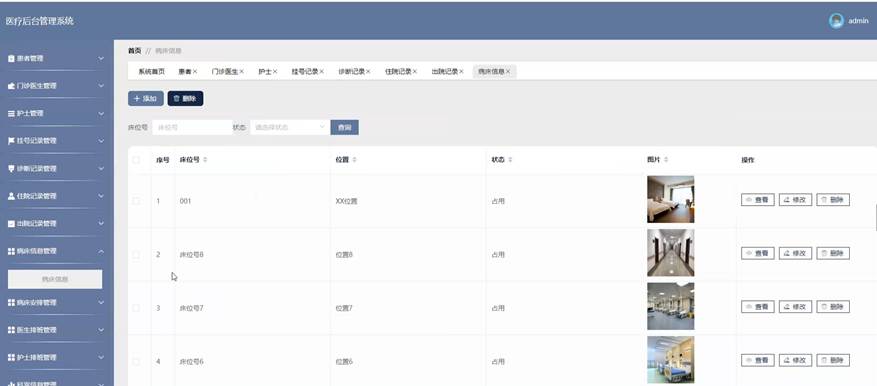This screenshot has width=877, height=386.
Task: Expand 病床安排管理 using its chevron
Action: 101,303
